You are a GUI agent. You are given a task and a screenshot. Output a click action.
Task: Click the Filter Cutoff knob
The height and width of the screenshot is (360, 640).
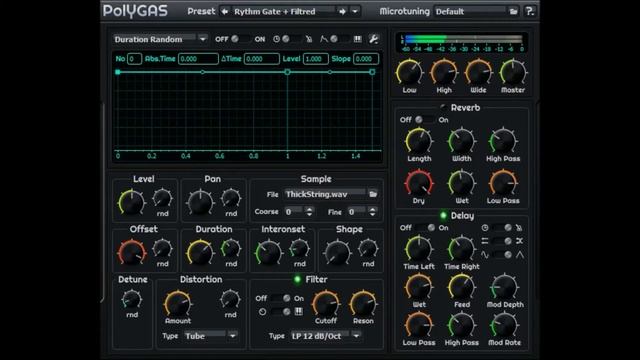[x=326, y=304]
